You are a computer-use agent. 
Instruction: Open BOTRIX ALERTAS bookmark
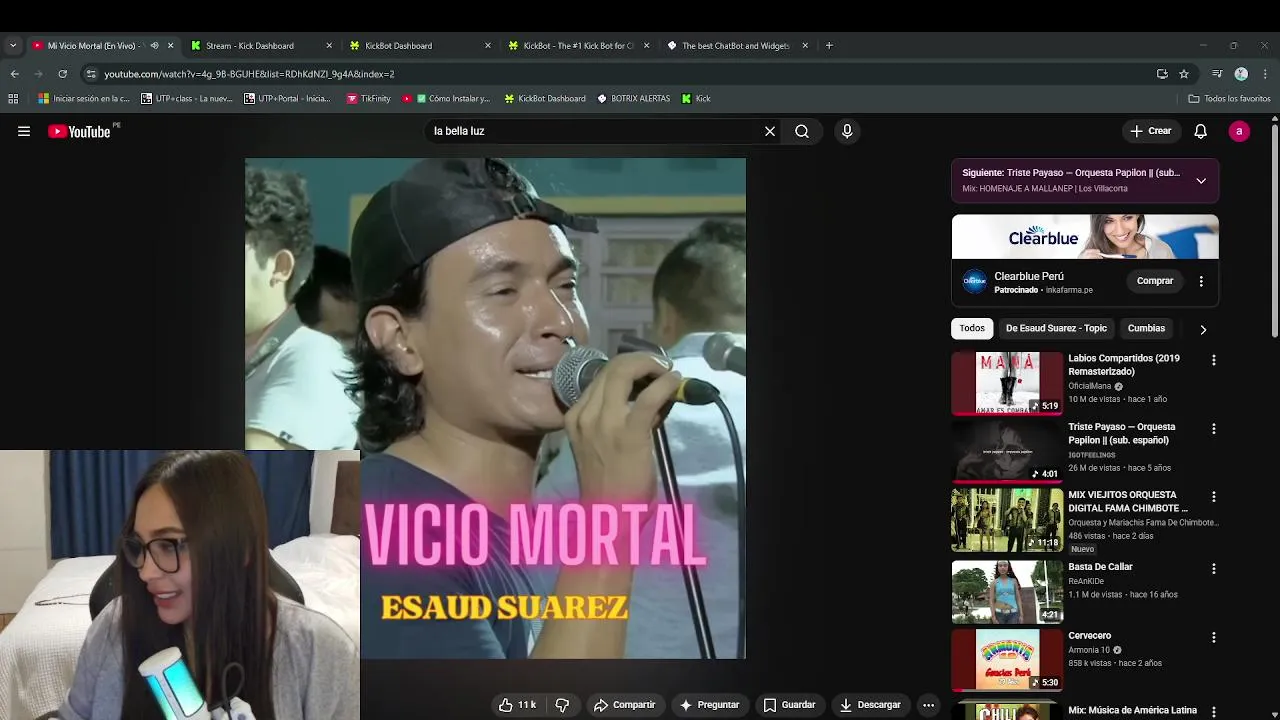click(x=634, y=99)
